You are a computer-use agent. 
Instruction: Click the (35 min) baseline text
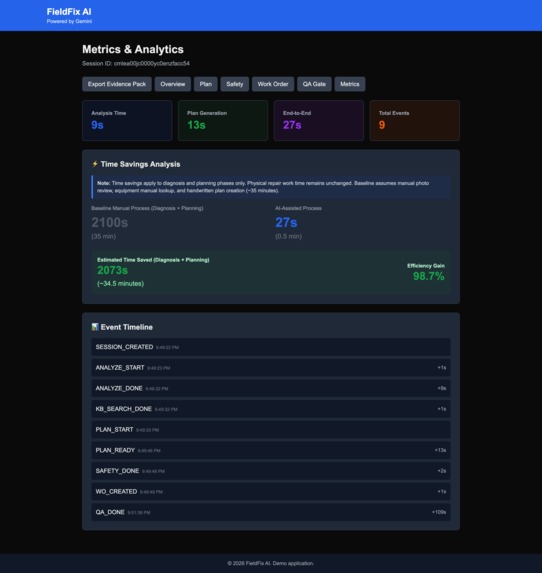coord(103,236)
